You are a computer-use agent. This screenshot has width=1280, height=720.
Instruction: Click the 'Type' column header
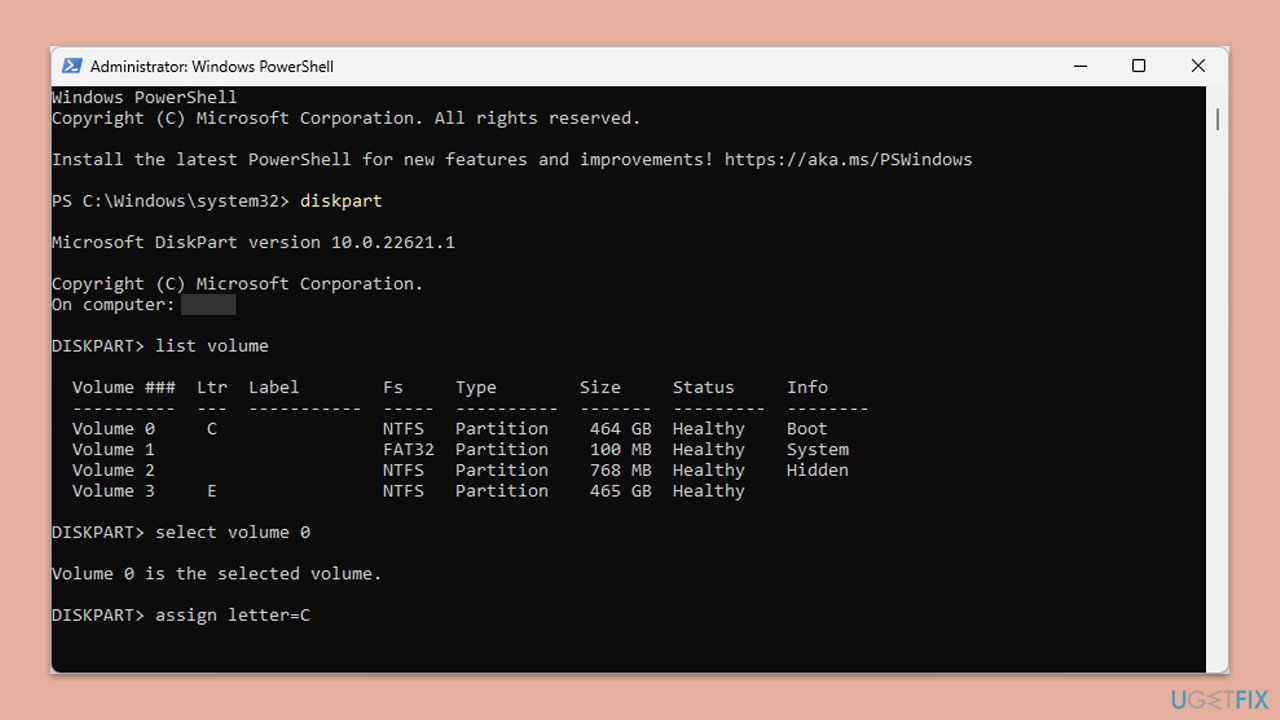[x=476, y=387]
